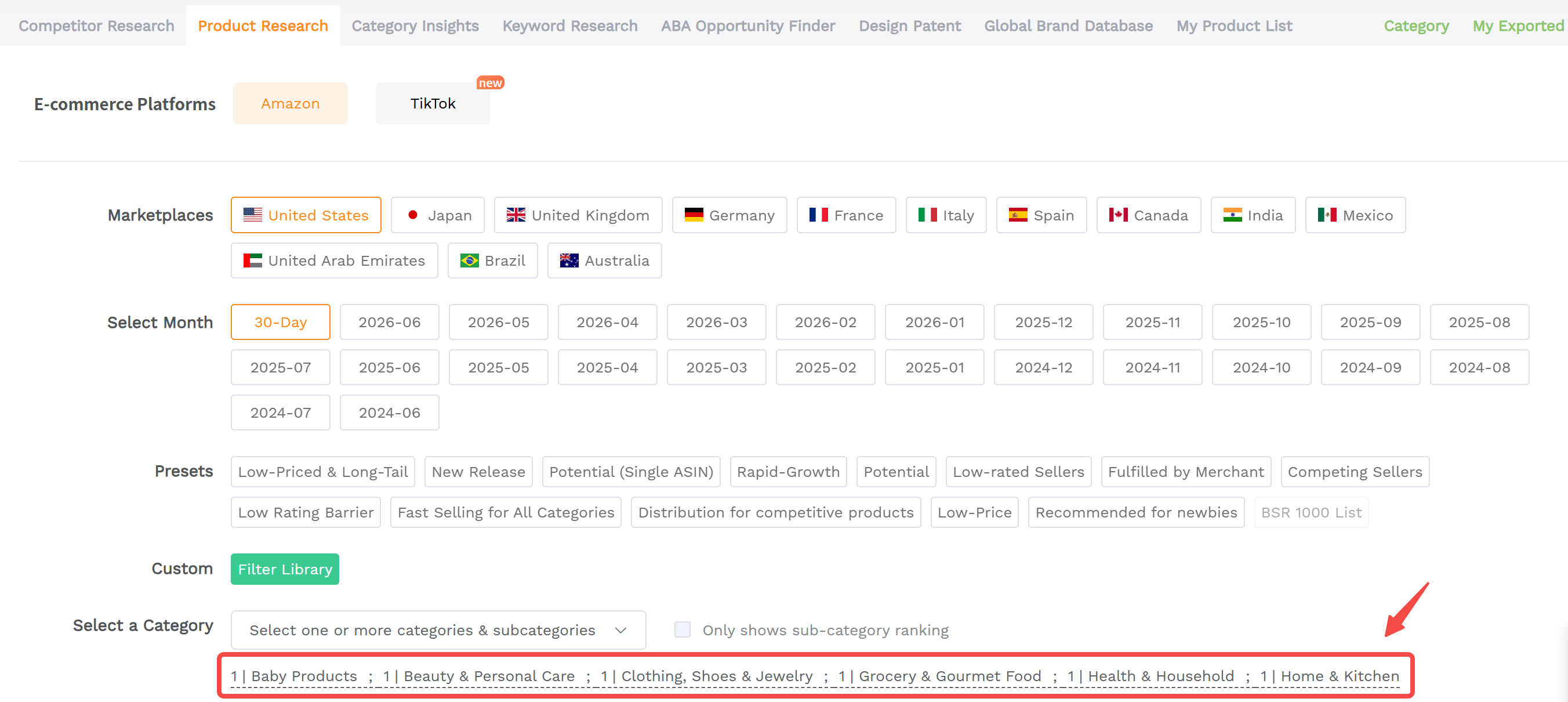Click the Mexico flag icon
Image resolution: width=1568 pixels, height=702 pixels.
pos(1327,215)
